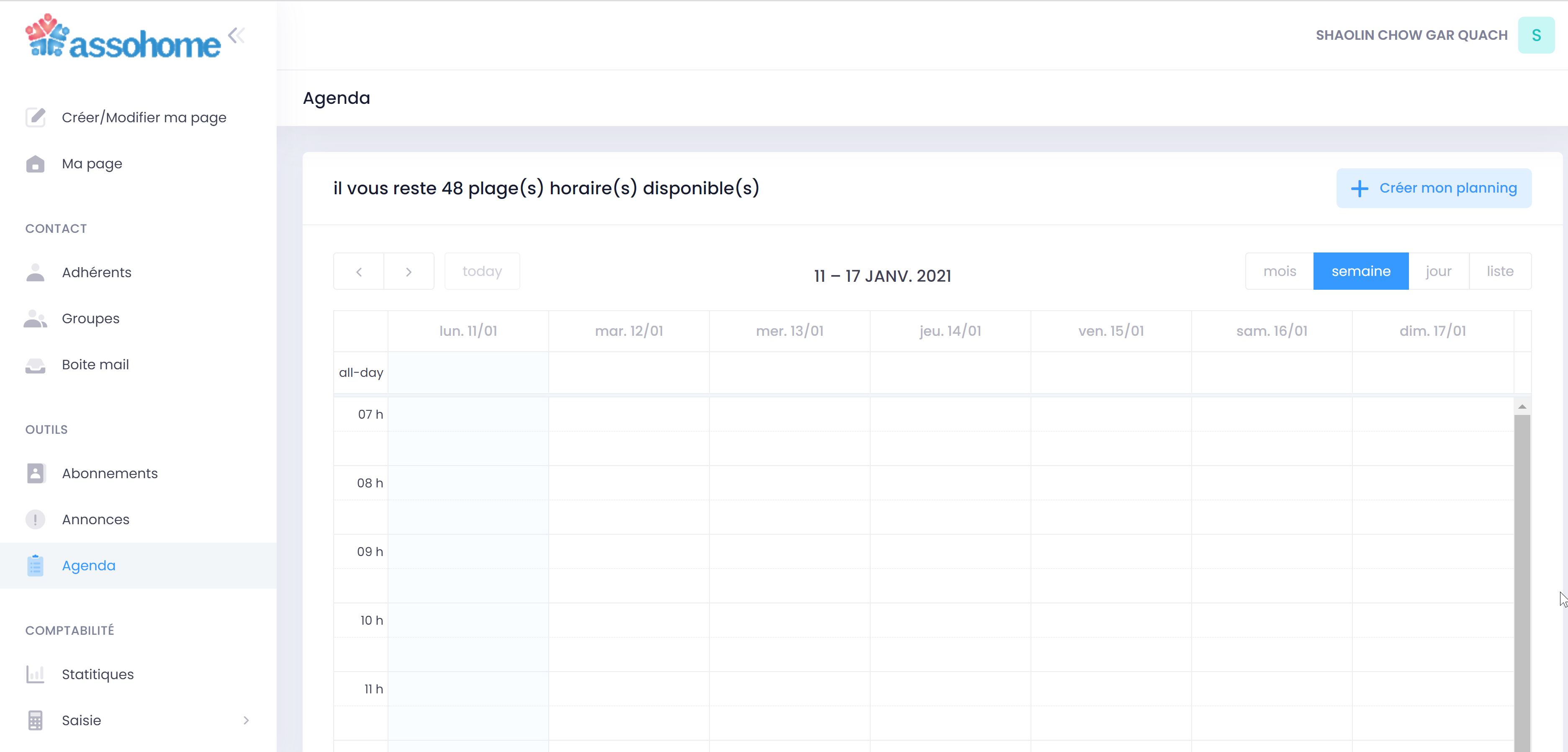Open Boite mail via the inbox icon
Image resolution: width=1568 pixels, height=752 pixels.
click(x=35, y=365)
